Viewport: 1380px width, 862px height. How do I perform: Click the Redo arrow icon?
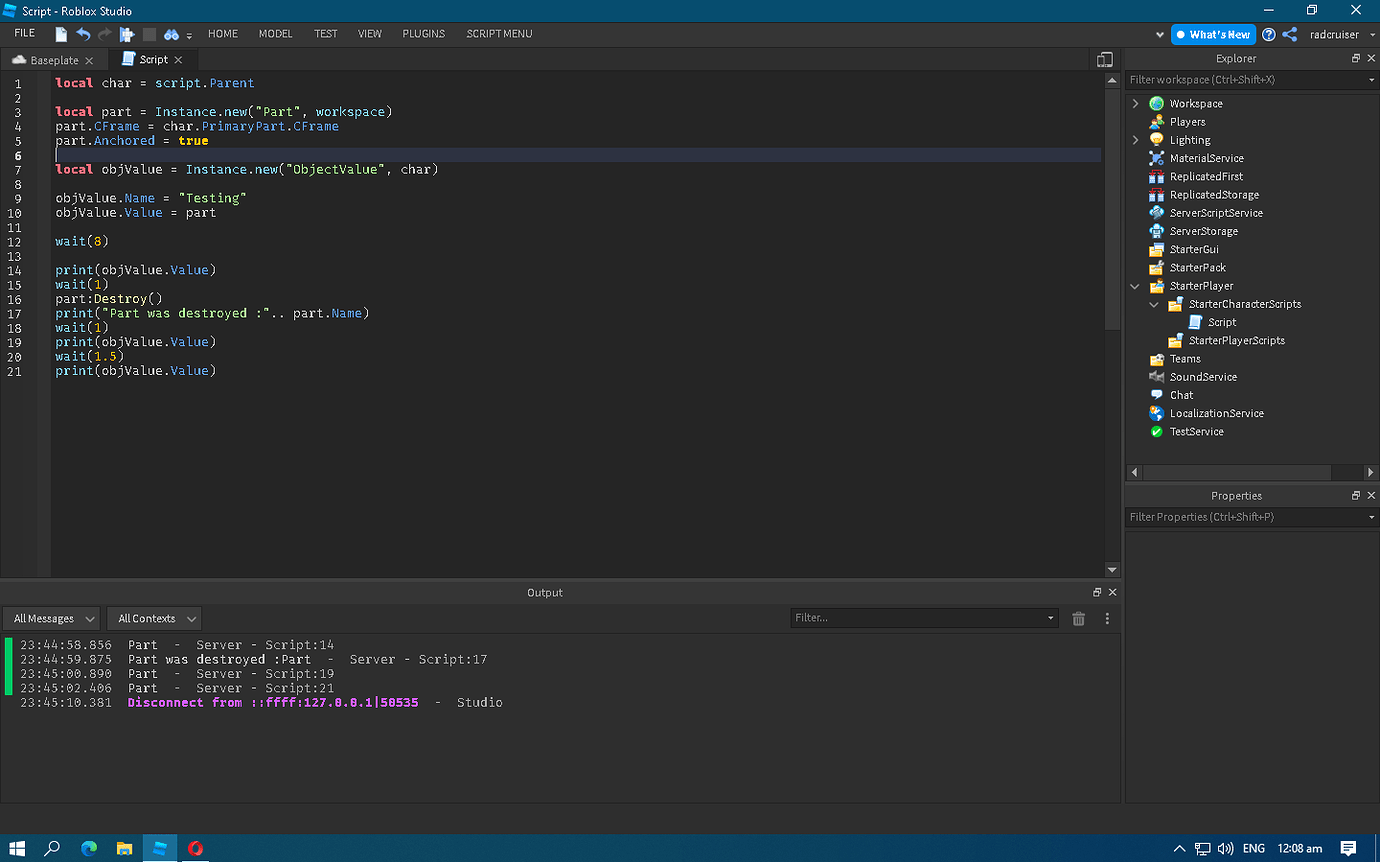(x=104, y=33)
